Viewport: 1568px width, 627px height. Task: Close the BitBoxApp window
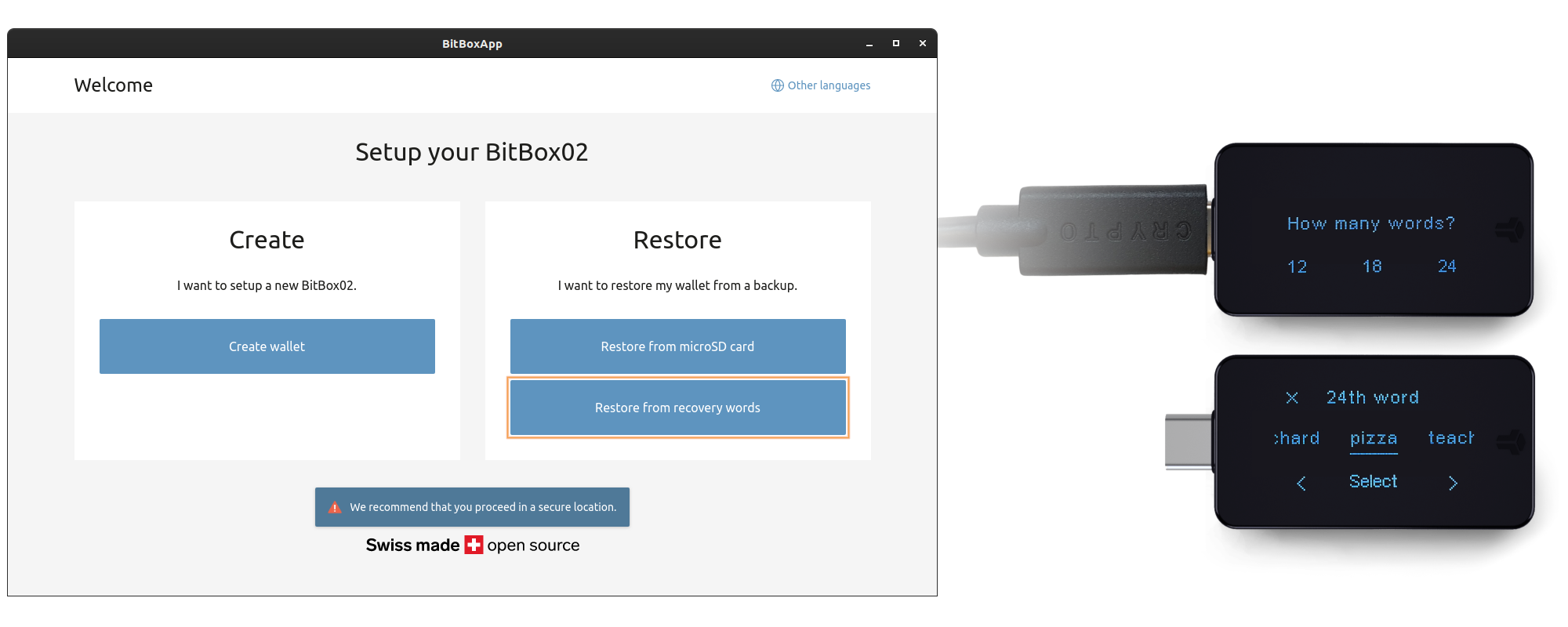coord(923,43)
